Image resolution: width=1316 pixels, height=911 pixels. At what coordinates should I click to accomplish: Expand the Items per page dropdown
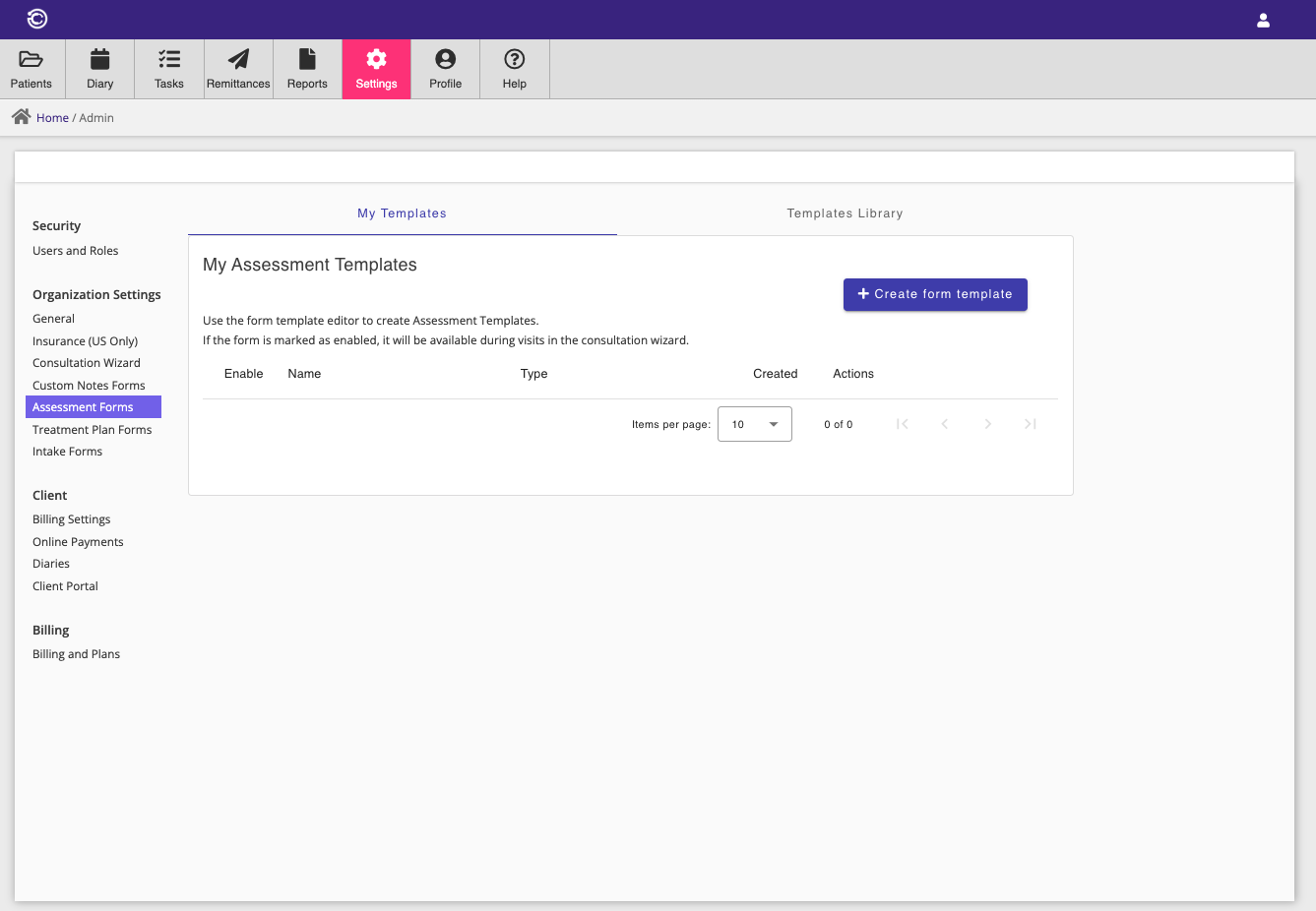755,424
